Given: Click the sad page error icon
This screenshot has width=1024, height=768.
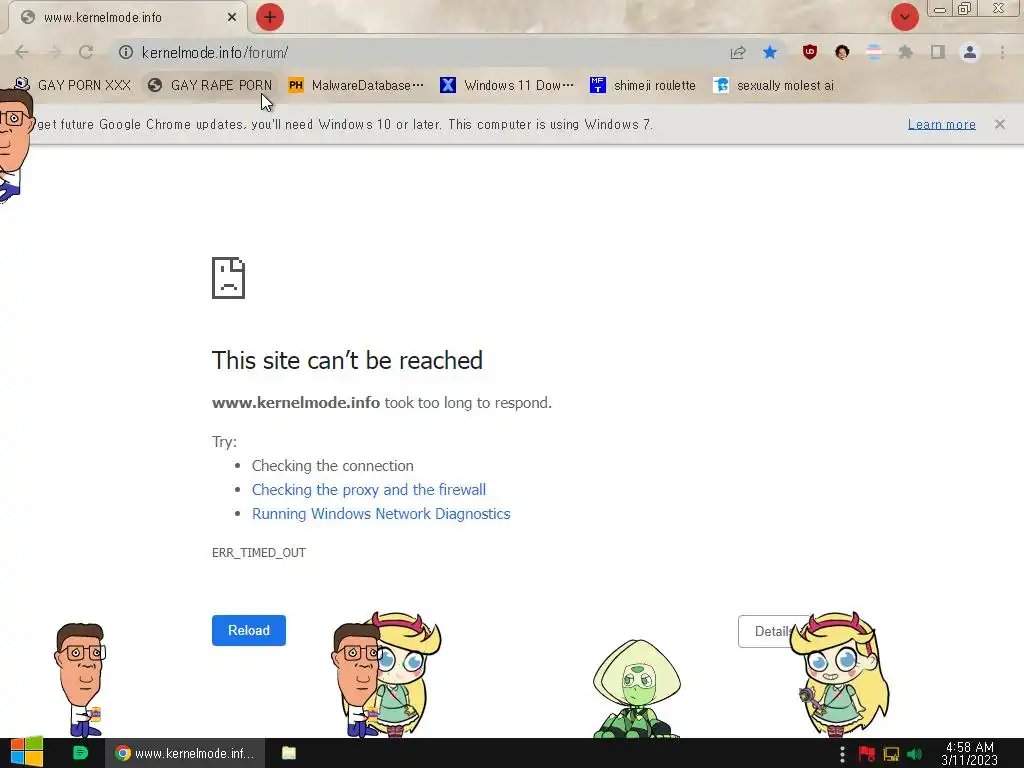Looking at the screenshot, I should point(229,278).
